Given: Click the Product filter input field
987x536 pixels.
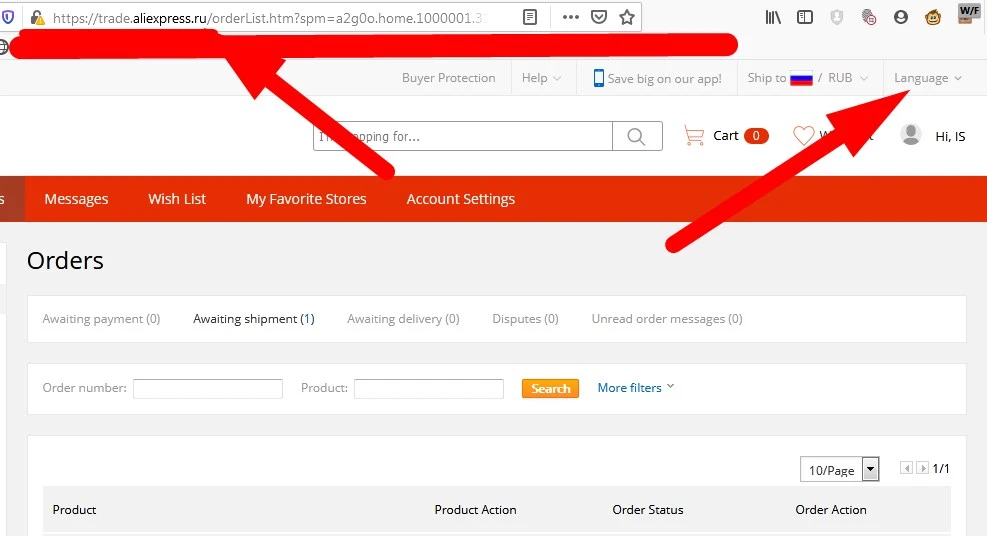Looking at the screenshot, I should [429, 388].
